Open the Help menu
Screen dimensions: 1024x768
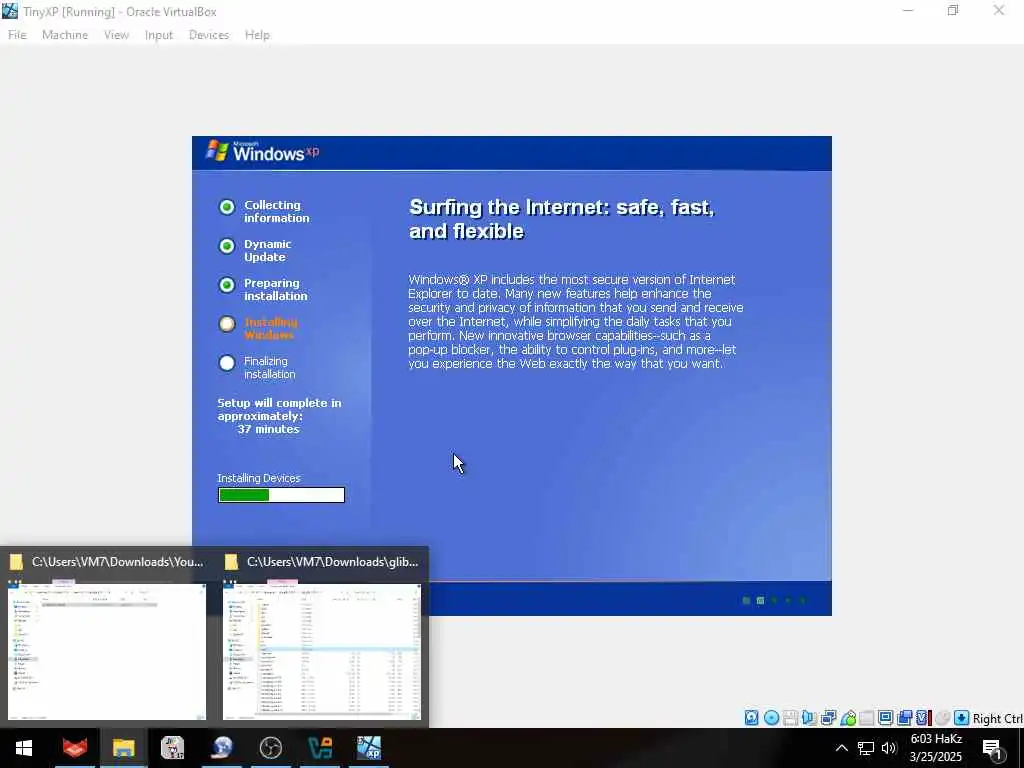(x=257, y=35)
